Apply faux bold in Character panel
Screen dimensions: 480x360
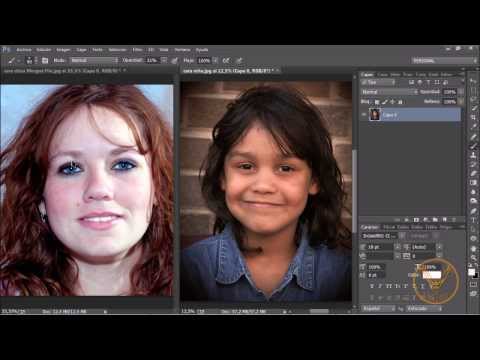[x=372, y=286]
